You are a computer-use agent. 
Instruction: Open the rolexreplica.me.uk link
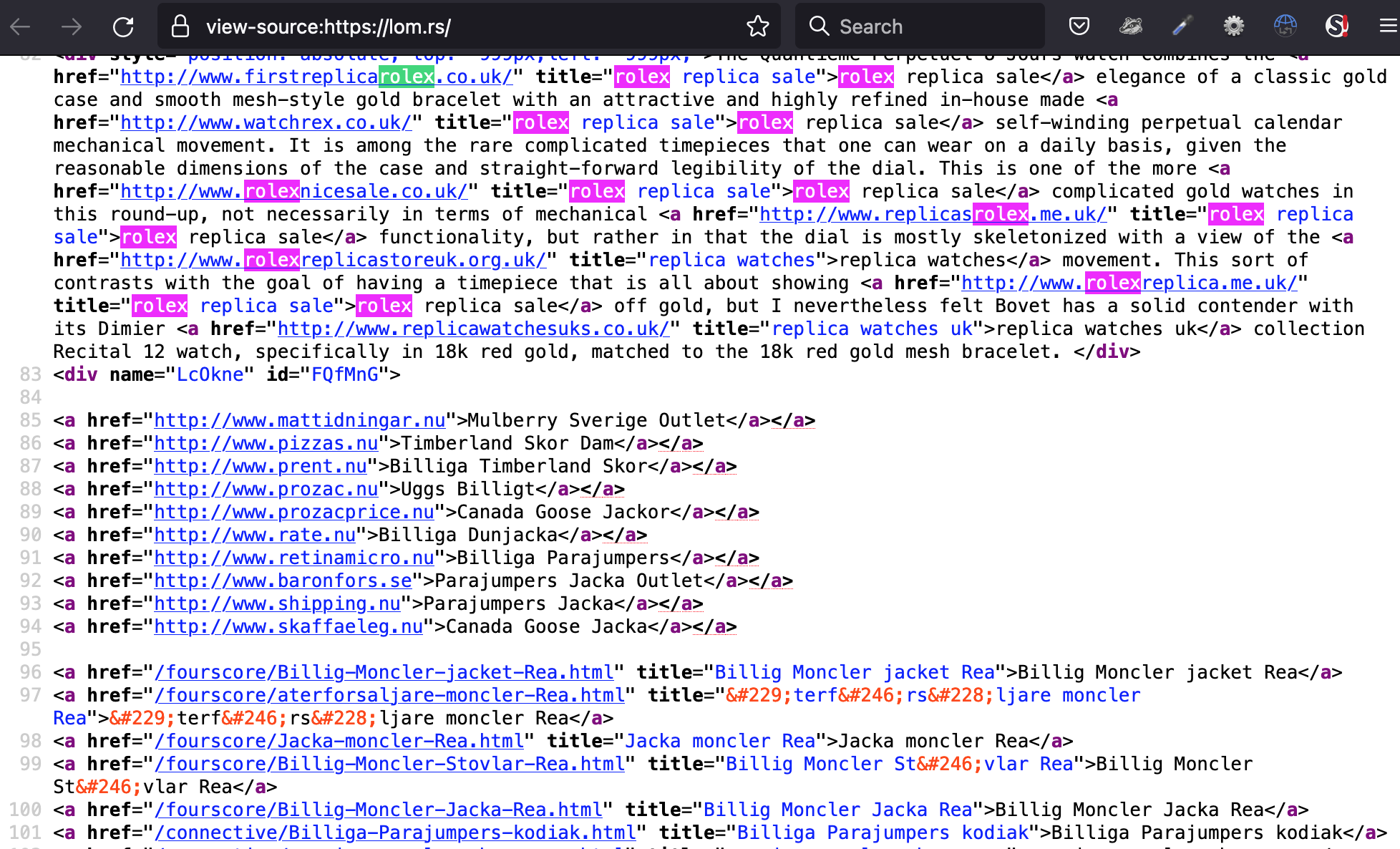point(1129,283)
